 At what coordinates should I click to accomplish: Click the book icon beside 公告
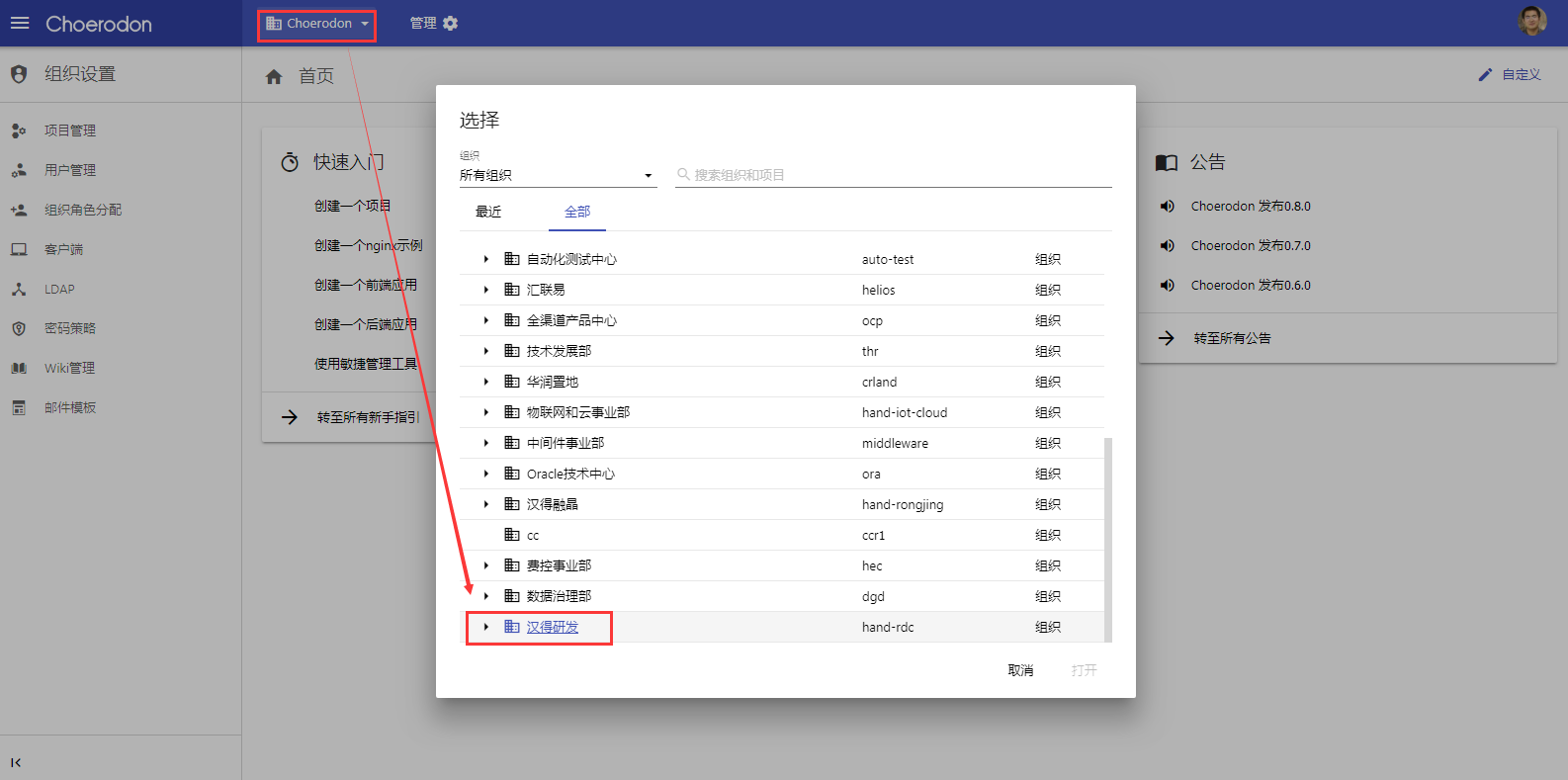tap(1167, 163)
